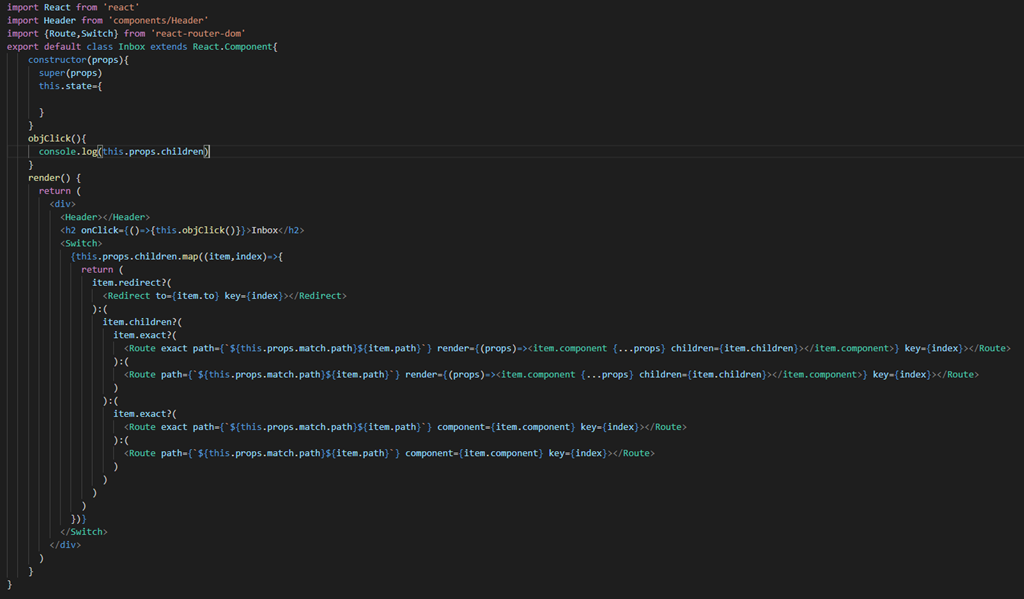This screenshot has width=1024, height=599.
Task: Click the closing div JSX tag
Action: (65, 545)
